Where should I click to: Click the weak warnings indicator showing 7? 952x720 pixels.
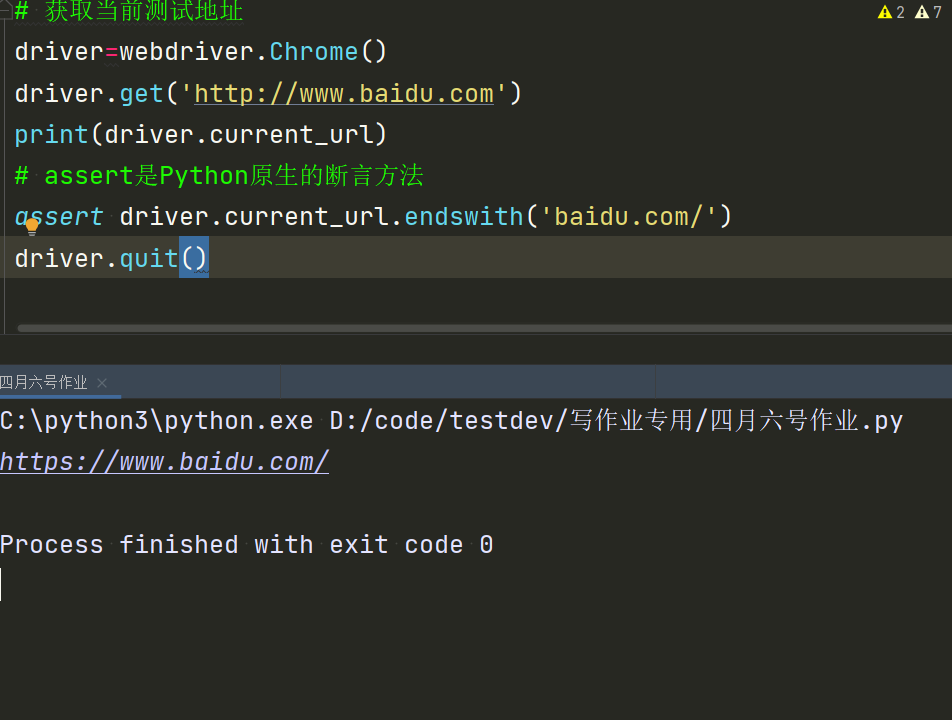coord(928,12)
